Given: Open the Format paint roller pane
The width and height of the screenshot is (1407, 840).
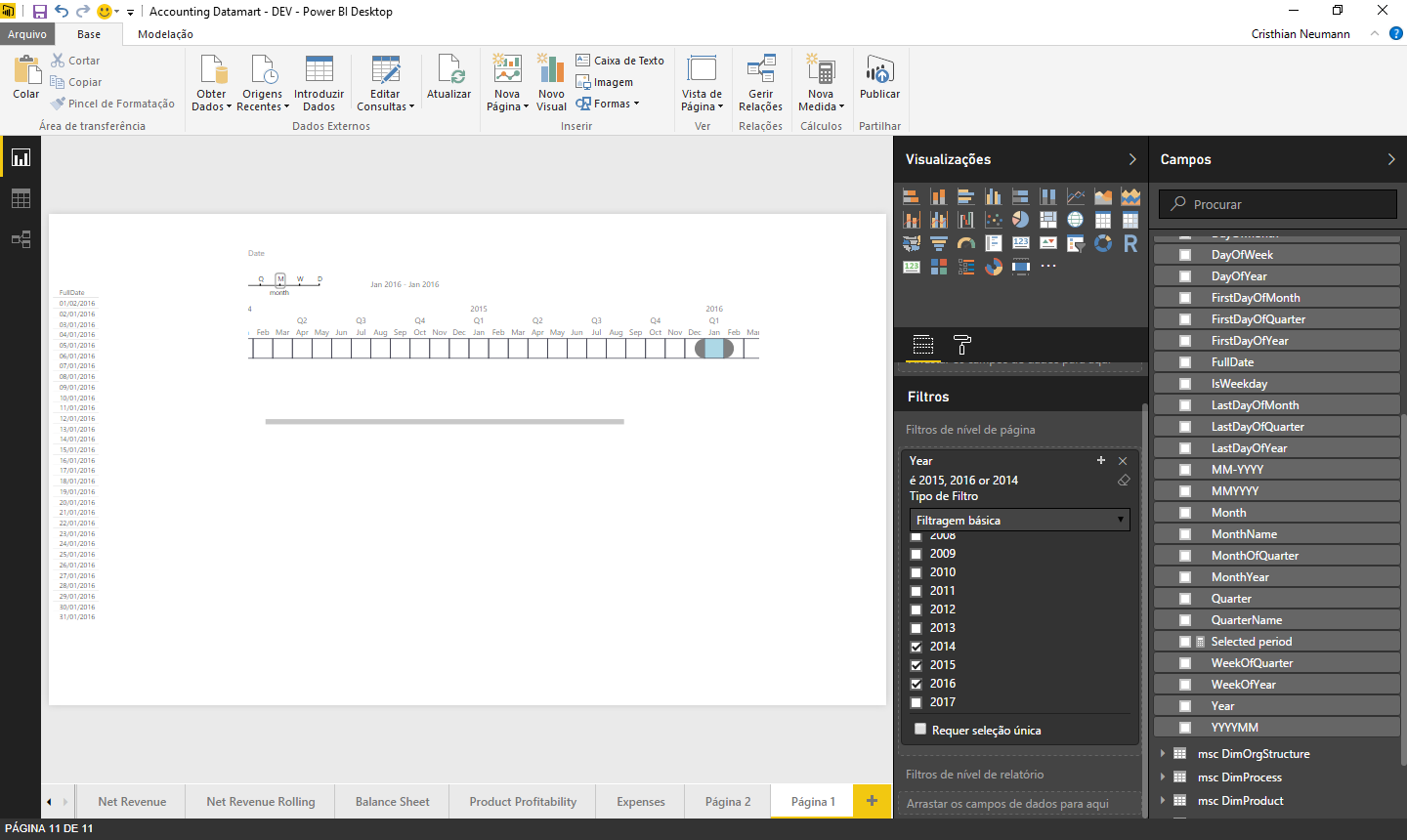Looking at the screenshot, I should coord(962,345).
